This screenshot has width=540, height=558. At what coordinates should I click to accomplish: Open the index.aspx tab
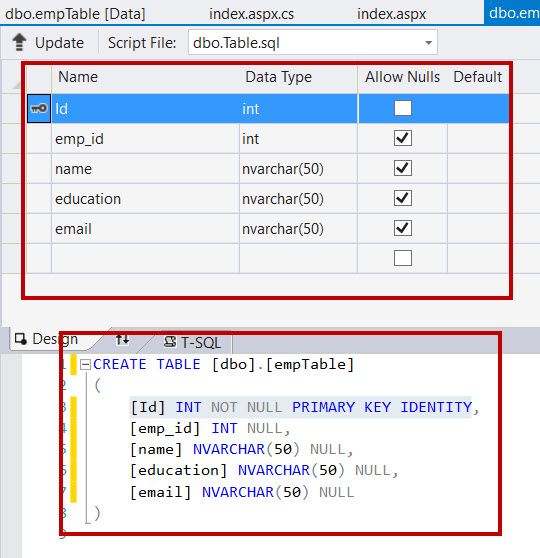[x=391, y=14]
